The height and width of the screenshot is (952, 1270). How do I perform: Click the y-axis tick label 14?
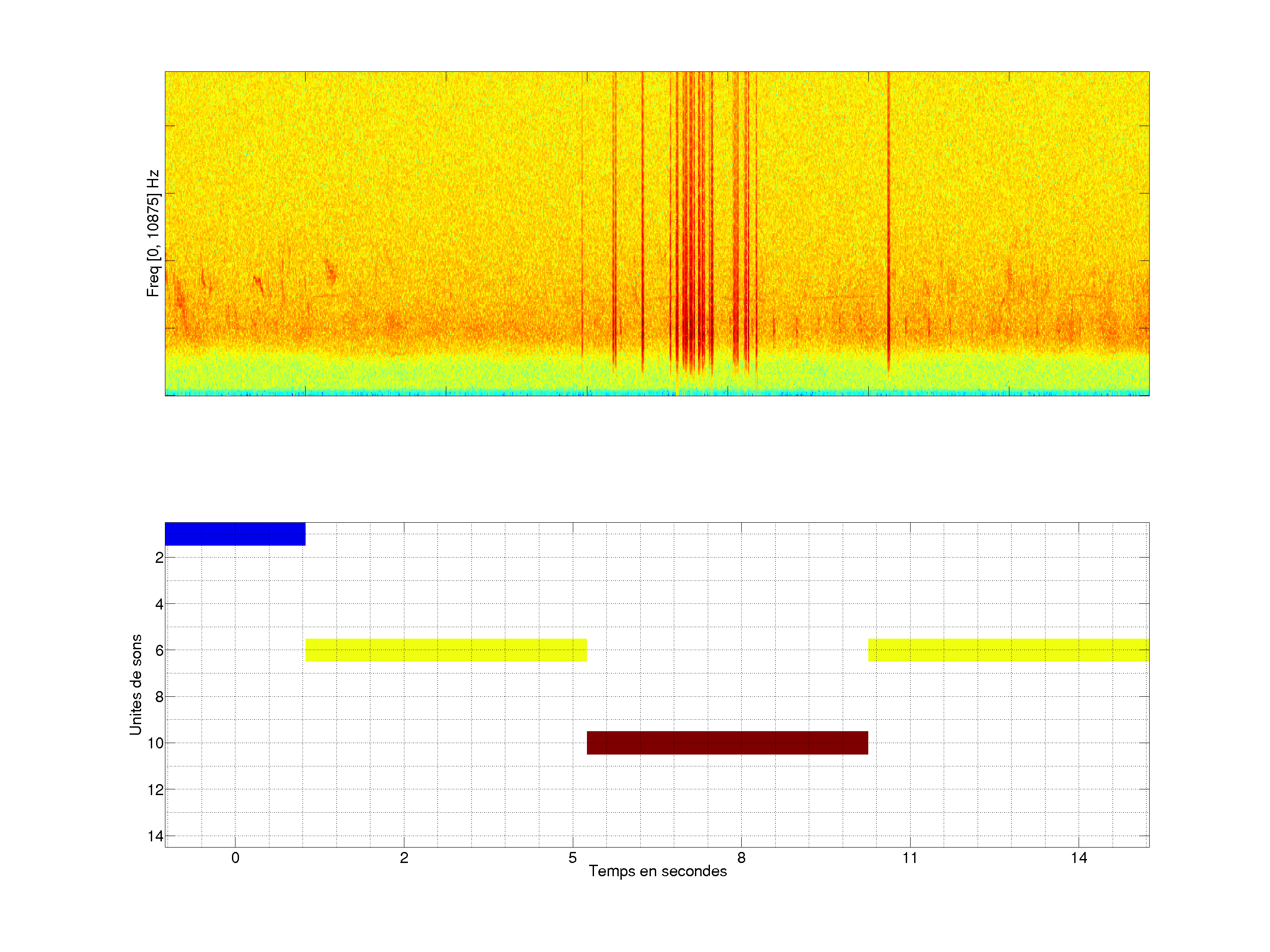[x=156, y=836]
